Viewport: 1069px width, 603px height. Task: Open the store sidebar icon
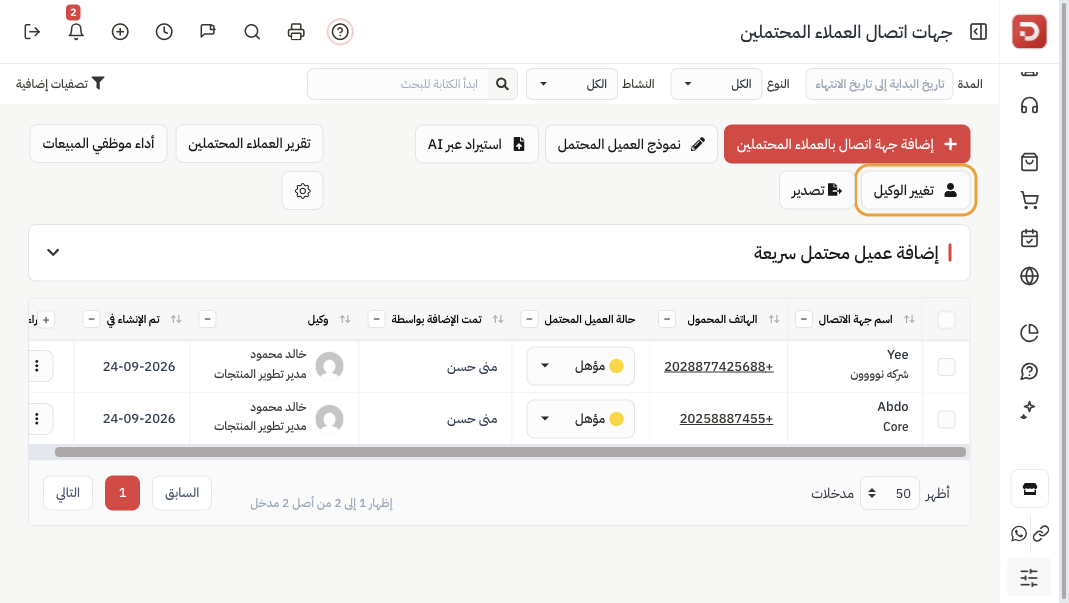pos(1029,488)
